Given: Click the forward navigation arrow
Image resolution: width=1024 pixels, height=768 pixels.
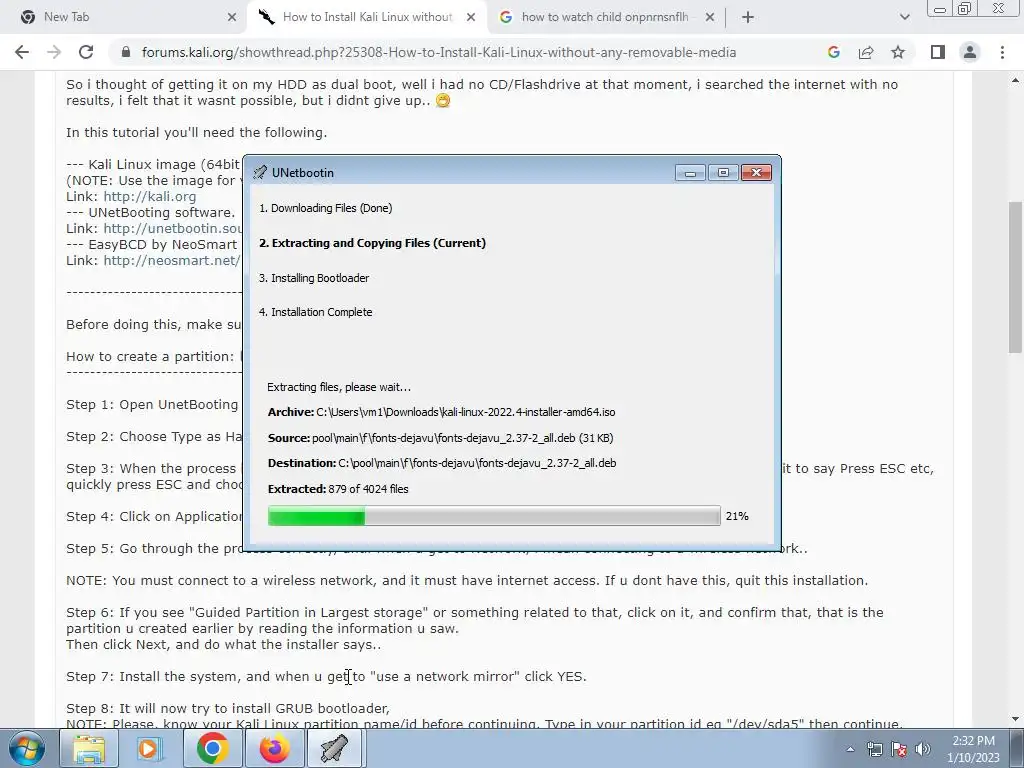Looking at the screenshot, I should click(x=54, y=52).
